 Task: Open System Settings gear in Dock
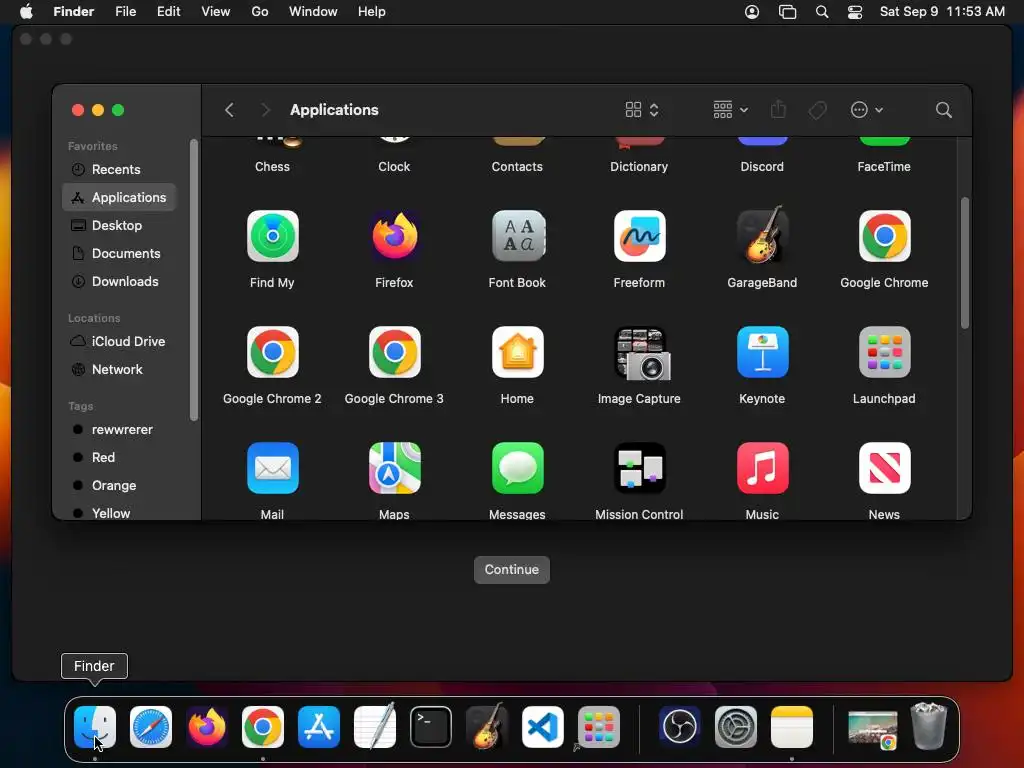(x=735, y=726)
